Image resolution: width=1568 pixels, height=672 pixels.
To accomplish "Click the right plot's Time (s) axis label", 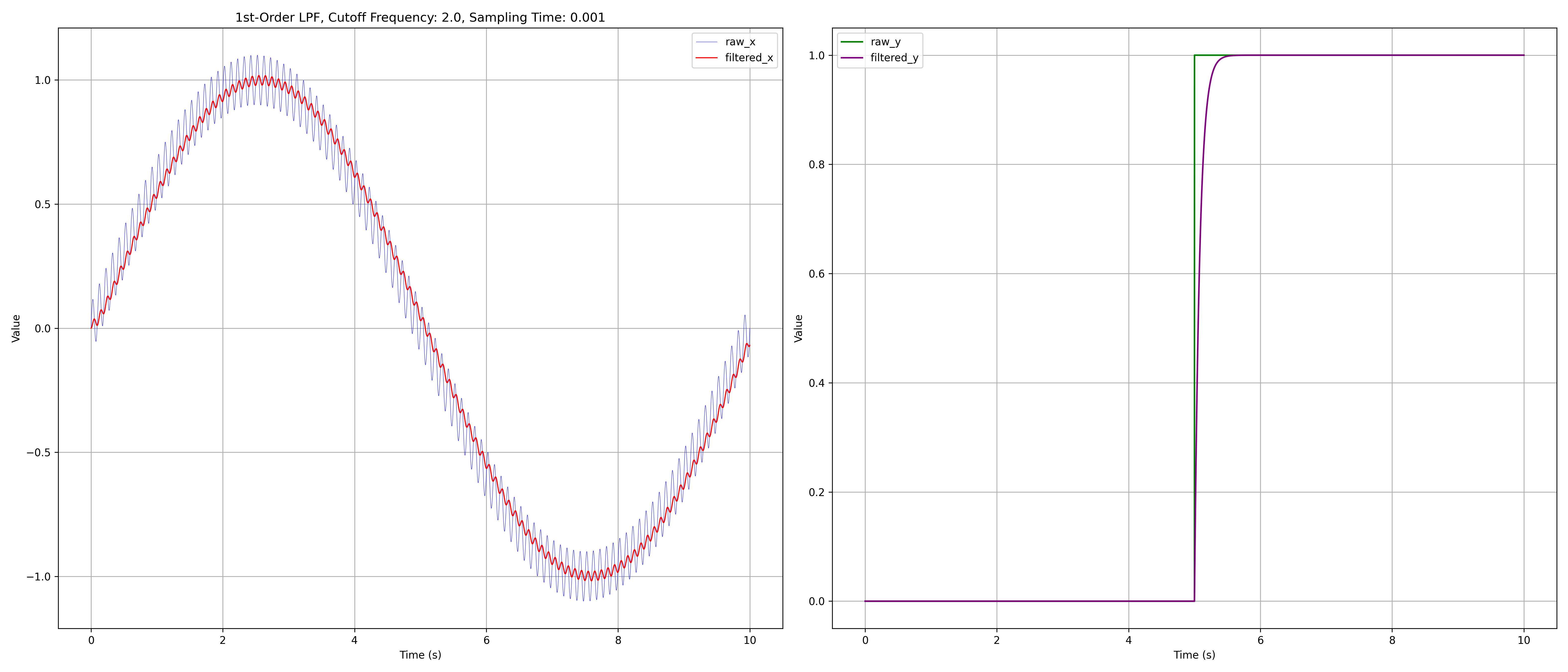I will (1194, 655).
